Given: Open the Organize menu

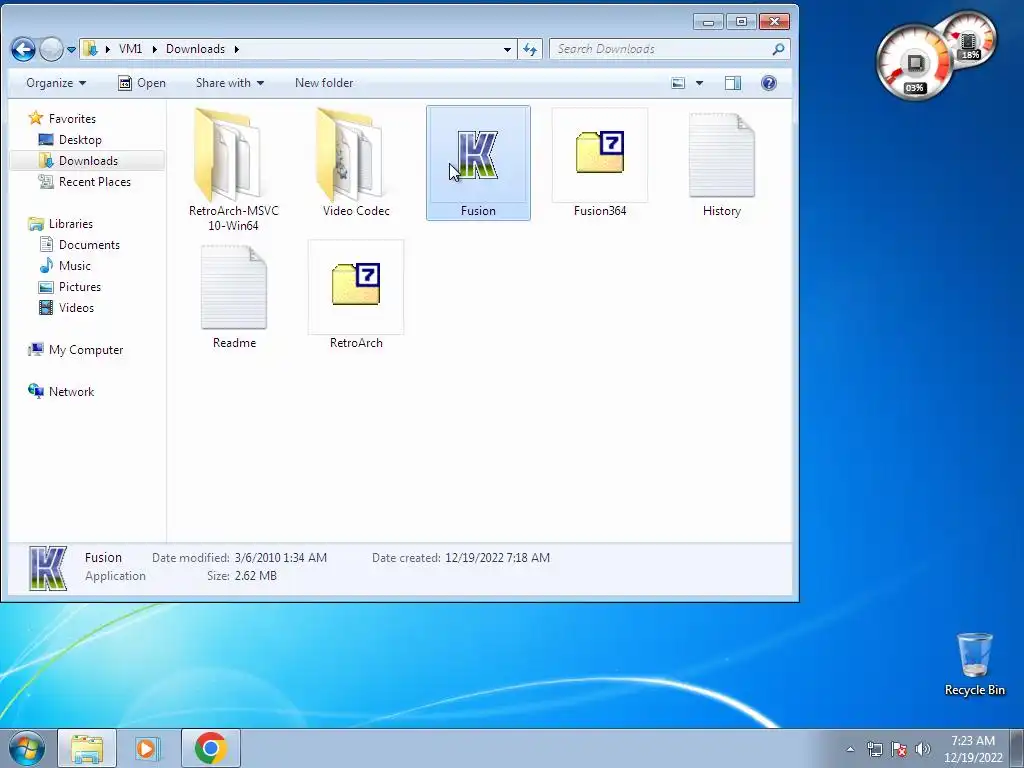Looking at the screenshot, I should point(56,83).
